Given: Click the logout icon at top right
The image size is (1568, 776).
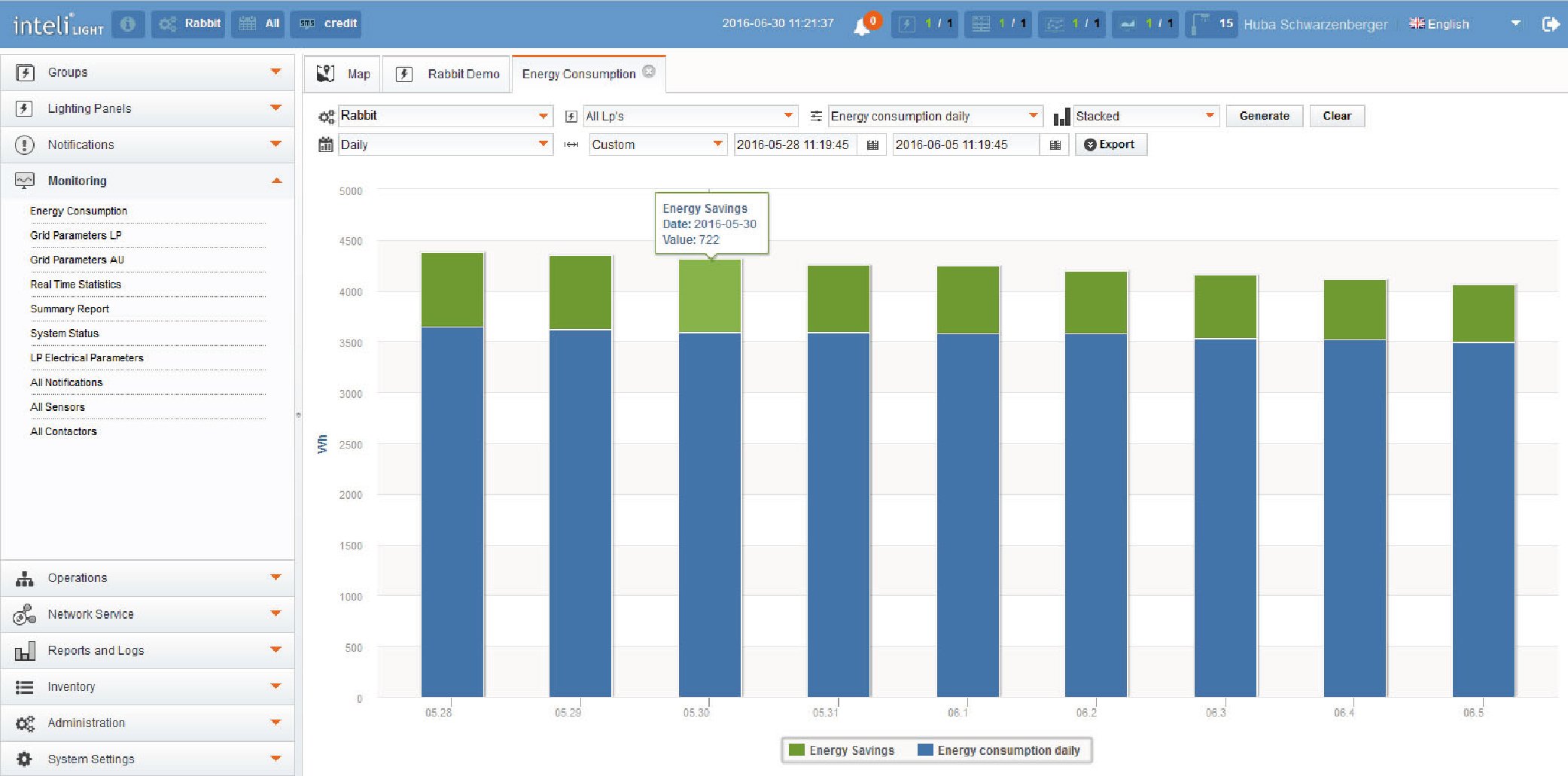Looking at the screenshot, I should pyautogui.click(x=1550, y=24).
